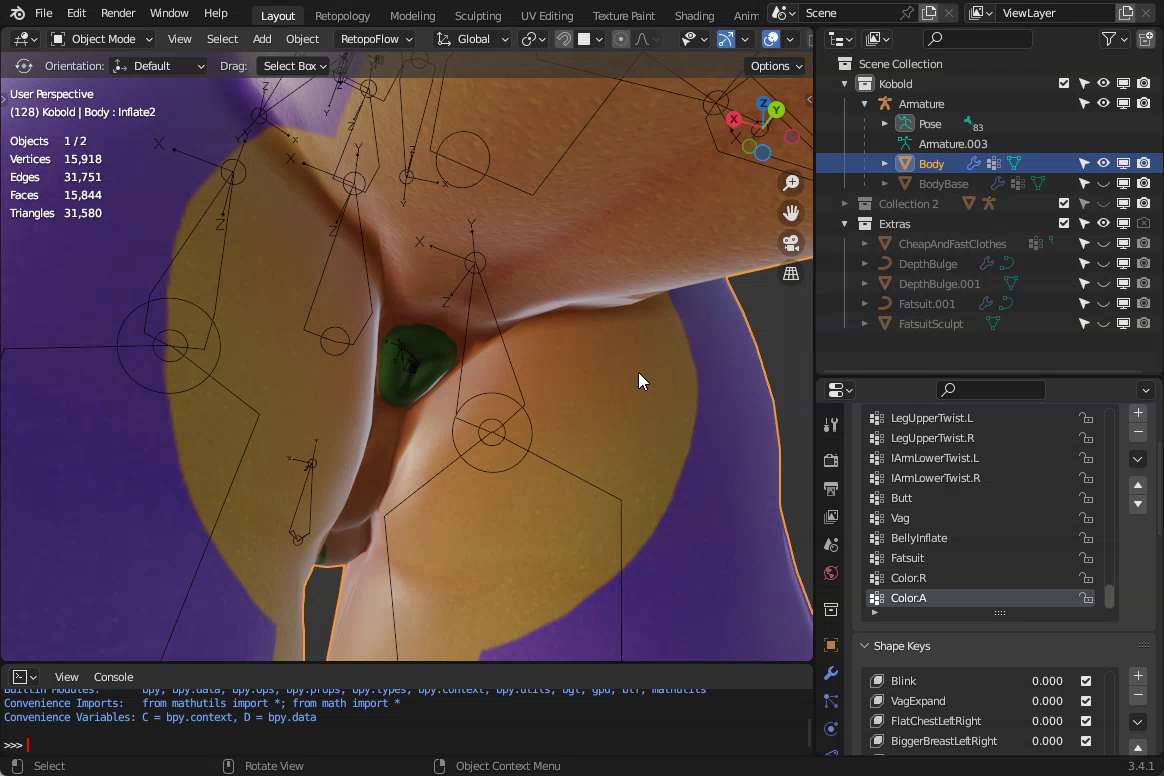Switch to the UV Editing workspace tab
Viewport: 1164px width, 776px height.
[547, 16]
